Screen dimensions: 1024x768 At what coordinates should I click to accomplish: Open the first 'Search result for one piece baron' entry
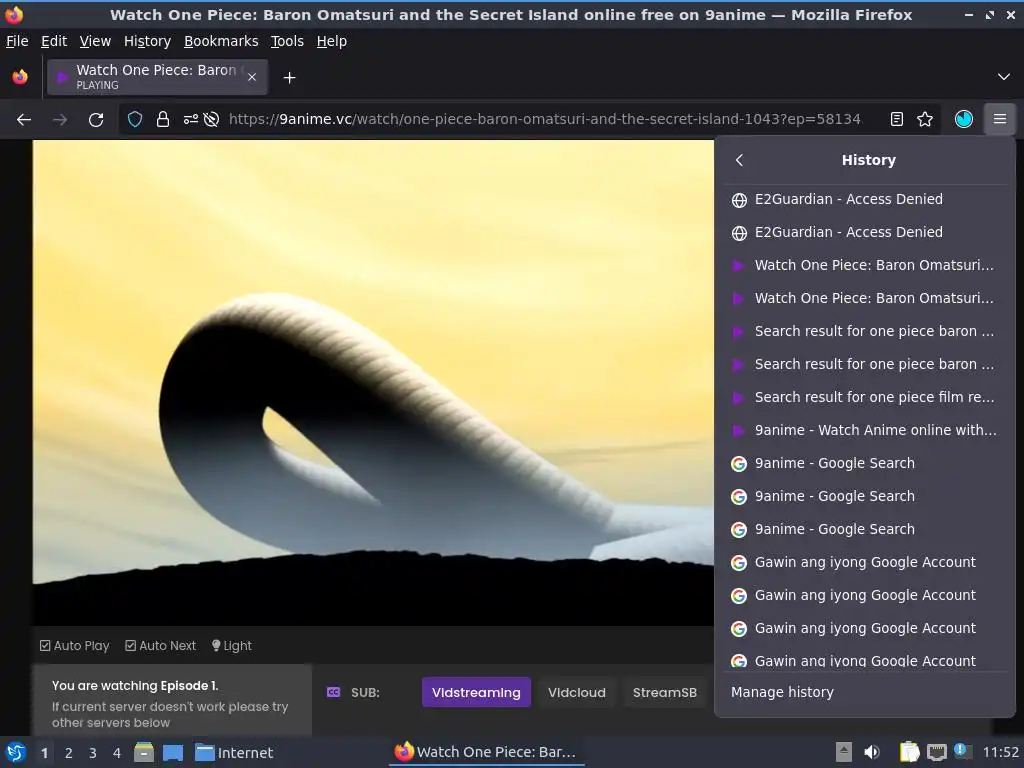click(865, 331)
